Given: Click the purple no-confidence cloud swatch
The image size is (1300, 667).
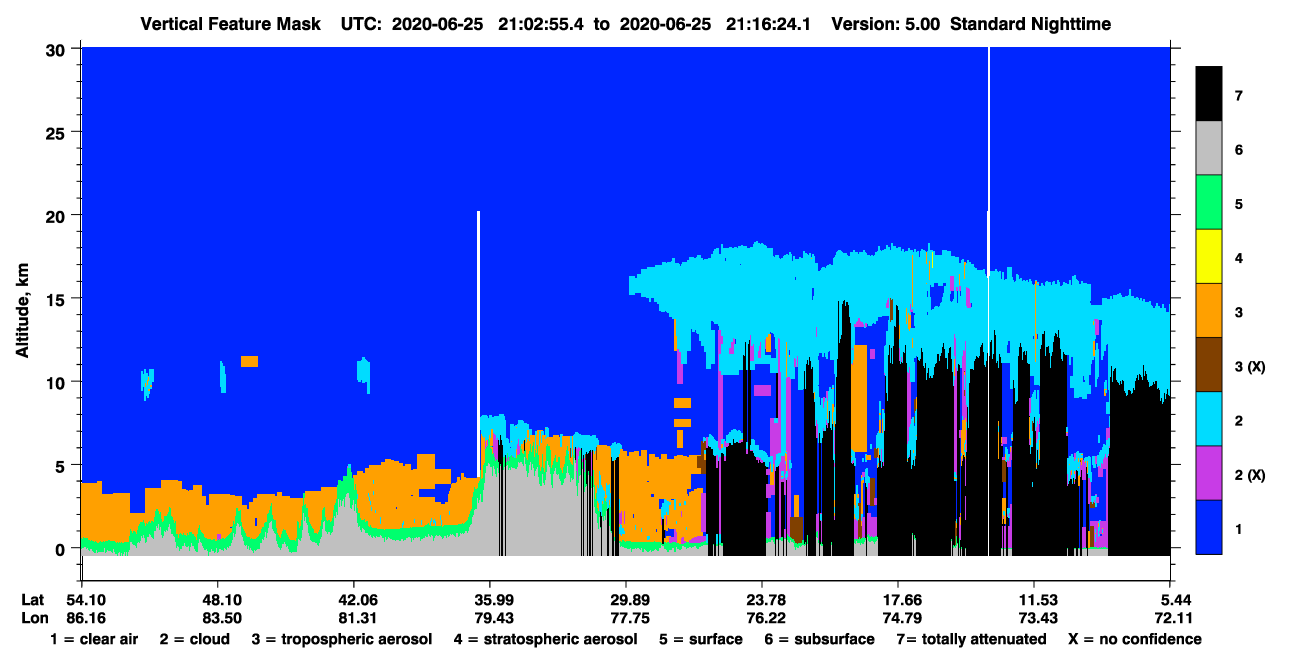Looking at the screenshot, I should (1209, 473).
